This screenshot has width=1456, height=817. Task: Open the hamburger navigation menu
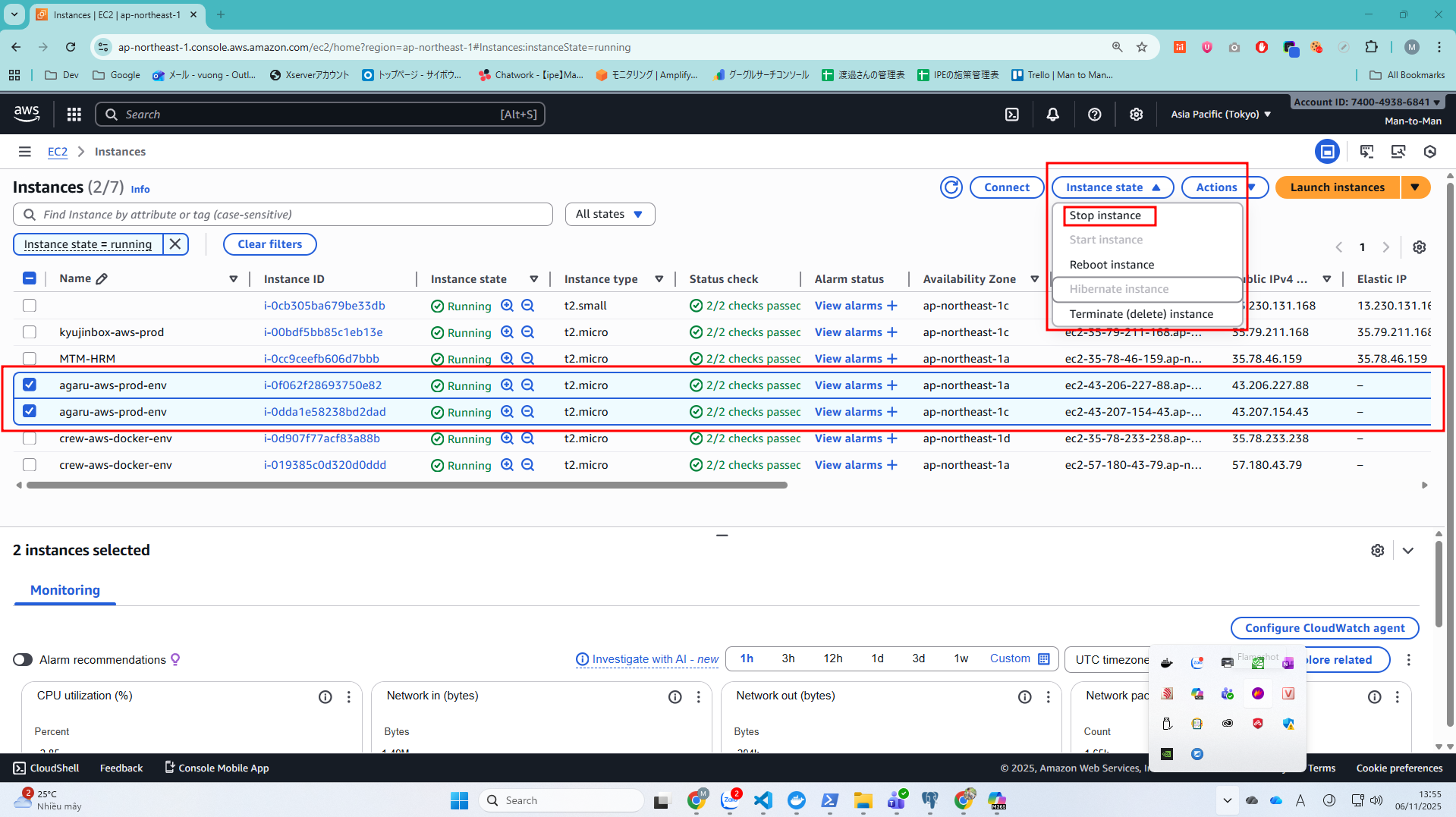(25, 152)
